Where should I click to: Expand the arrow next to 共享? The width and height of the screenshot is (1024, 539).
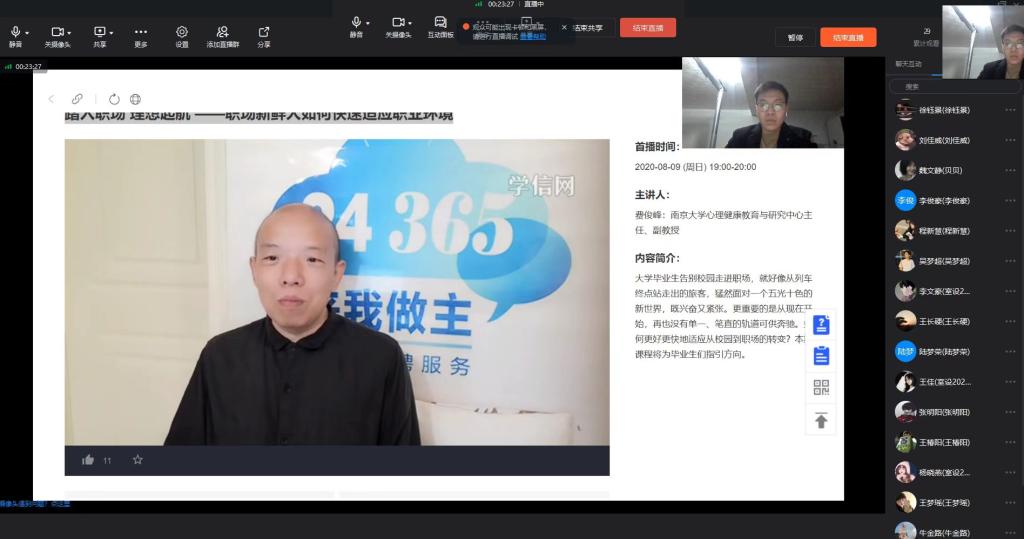pos(111,33)
